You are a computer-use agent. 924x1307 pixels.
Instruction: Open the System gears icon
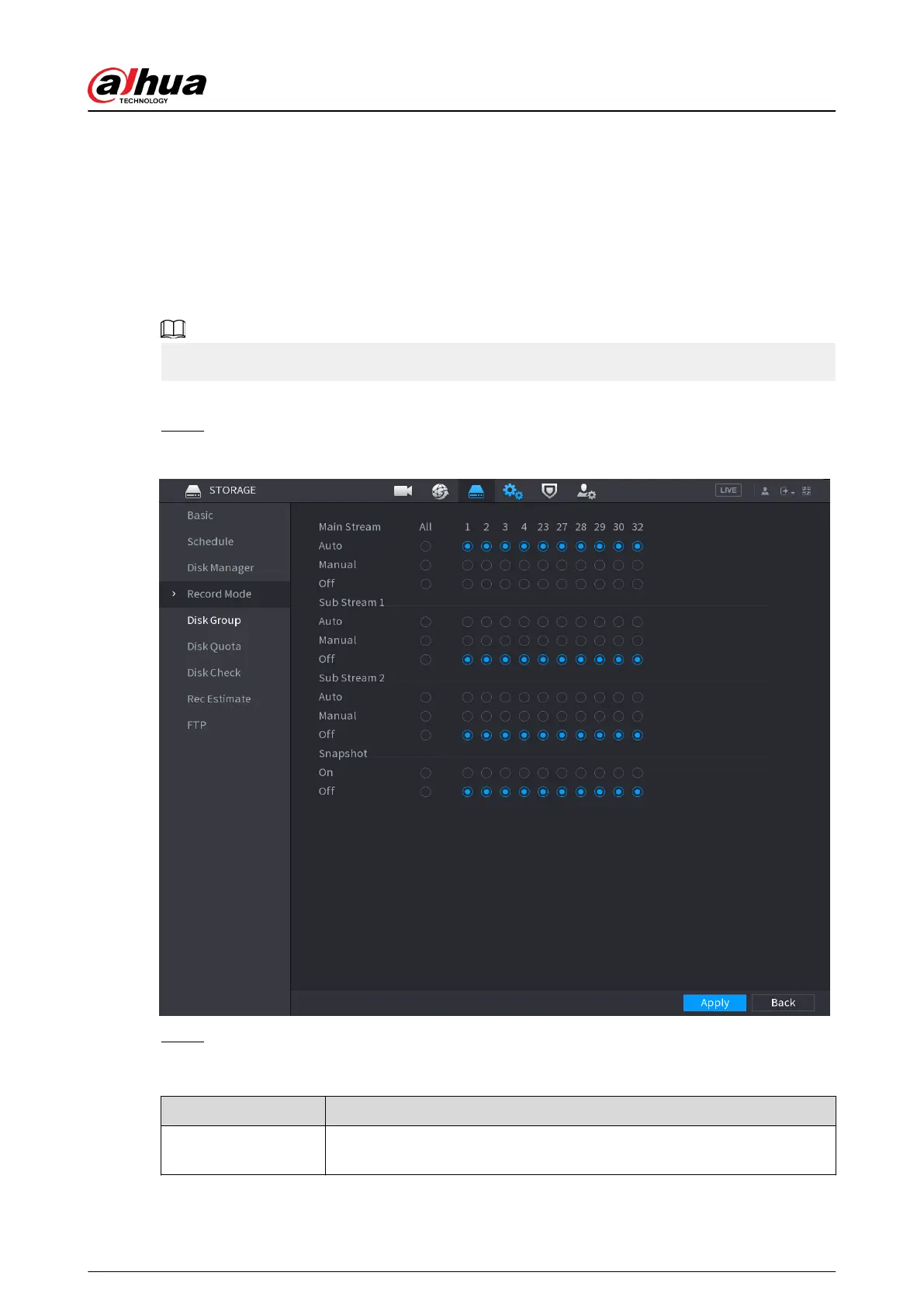(513, 491)
